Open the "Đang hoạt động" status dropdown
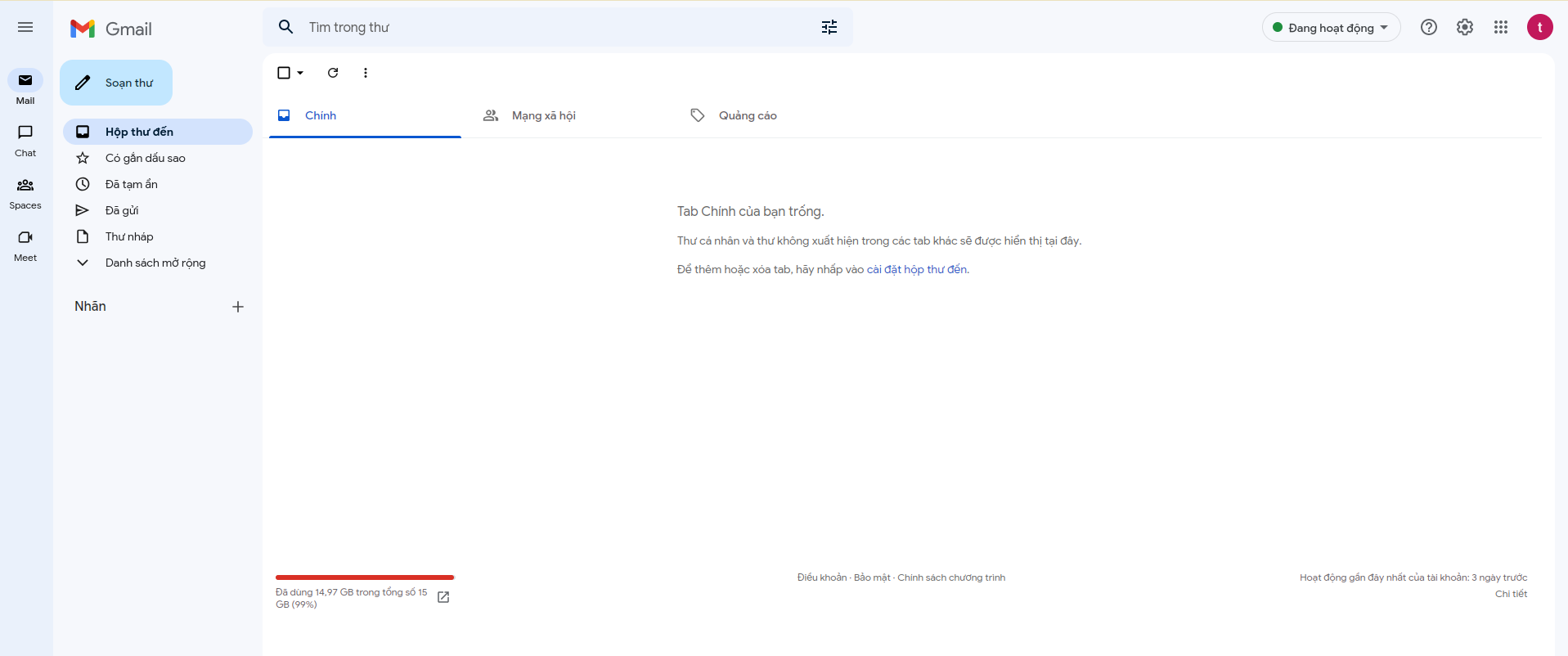This screenshot has width=1568, height=656. 1331,28
